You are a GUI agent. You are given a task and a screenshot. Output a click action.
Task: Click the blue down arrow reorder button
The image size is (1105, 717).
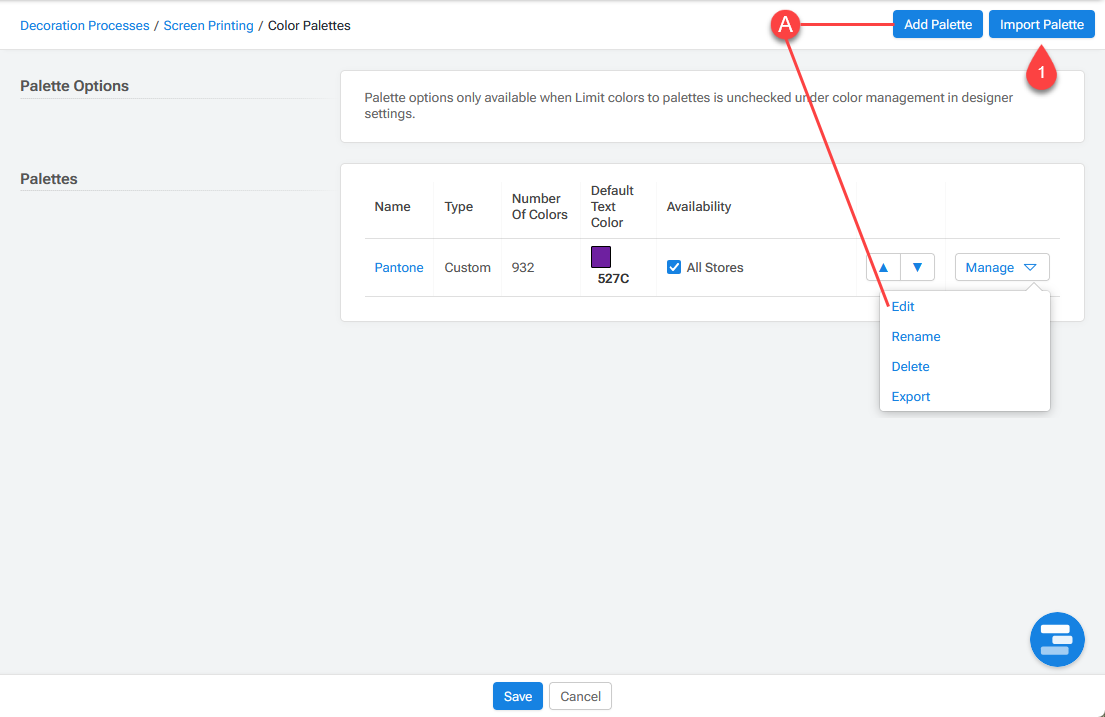[917, 267]
